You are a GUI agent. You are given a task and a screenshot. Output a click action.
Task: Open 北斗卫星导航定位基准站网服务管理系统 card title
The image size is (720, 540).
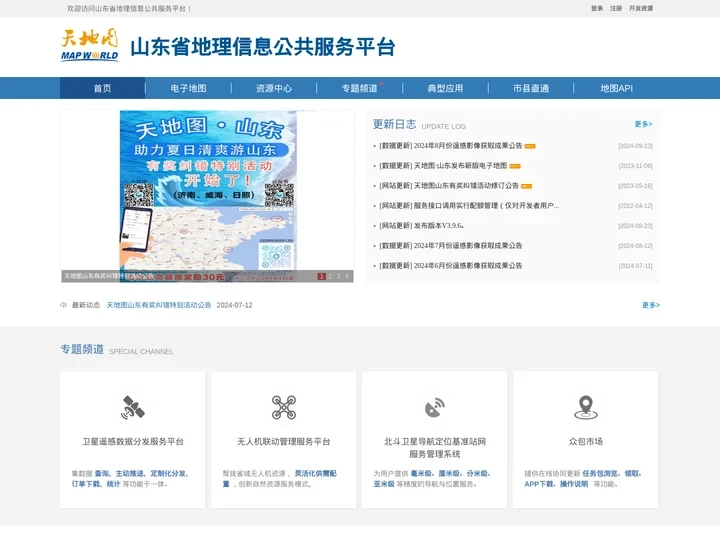click(x=435, y=448)
